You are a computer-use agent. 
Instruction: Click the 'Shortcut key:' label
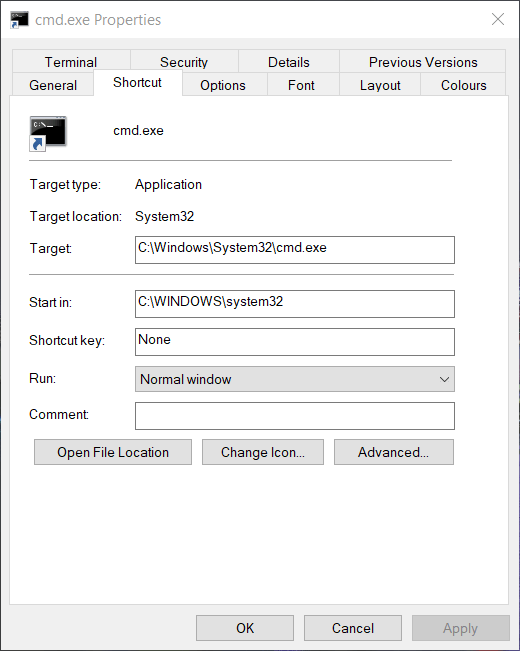click(67, 340)
